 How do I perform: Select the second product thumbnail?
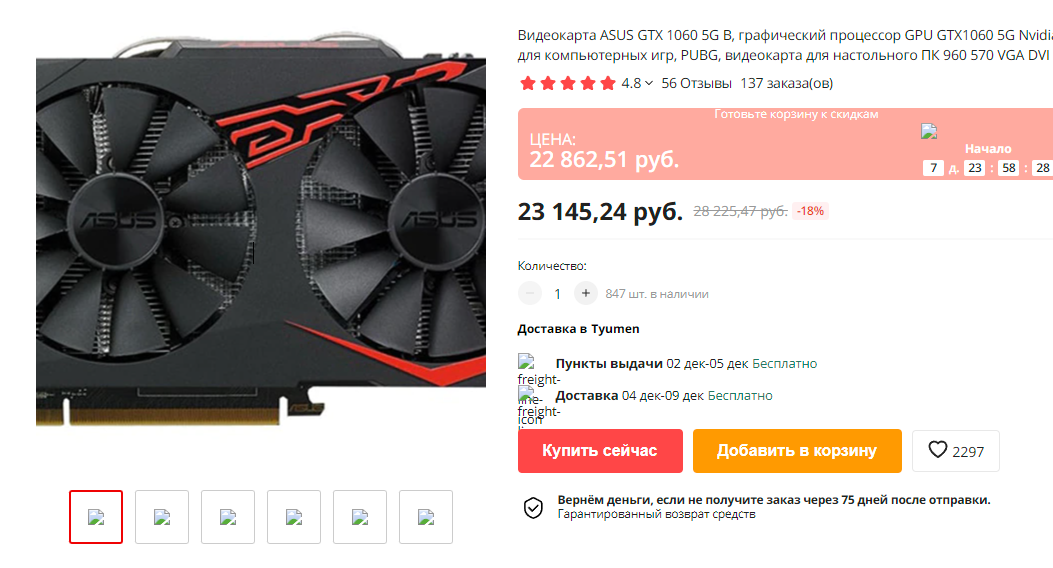[x=162, y=517]
